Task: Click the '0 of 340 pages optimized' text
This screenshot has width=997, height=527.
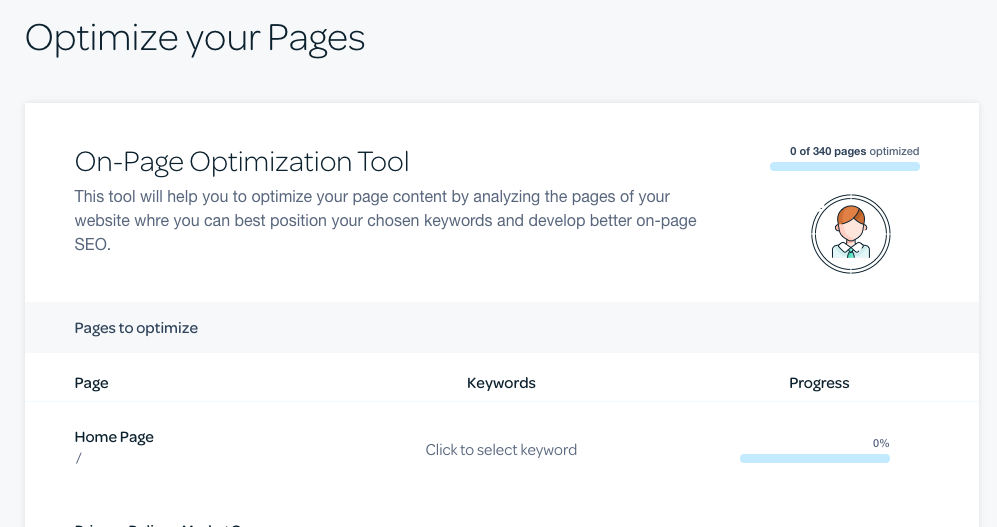Action: point(855,151)
